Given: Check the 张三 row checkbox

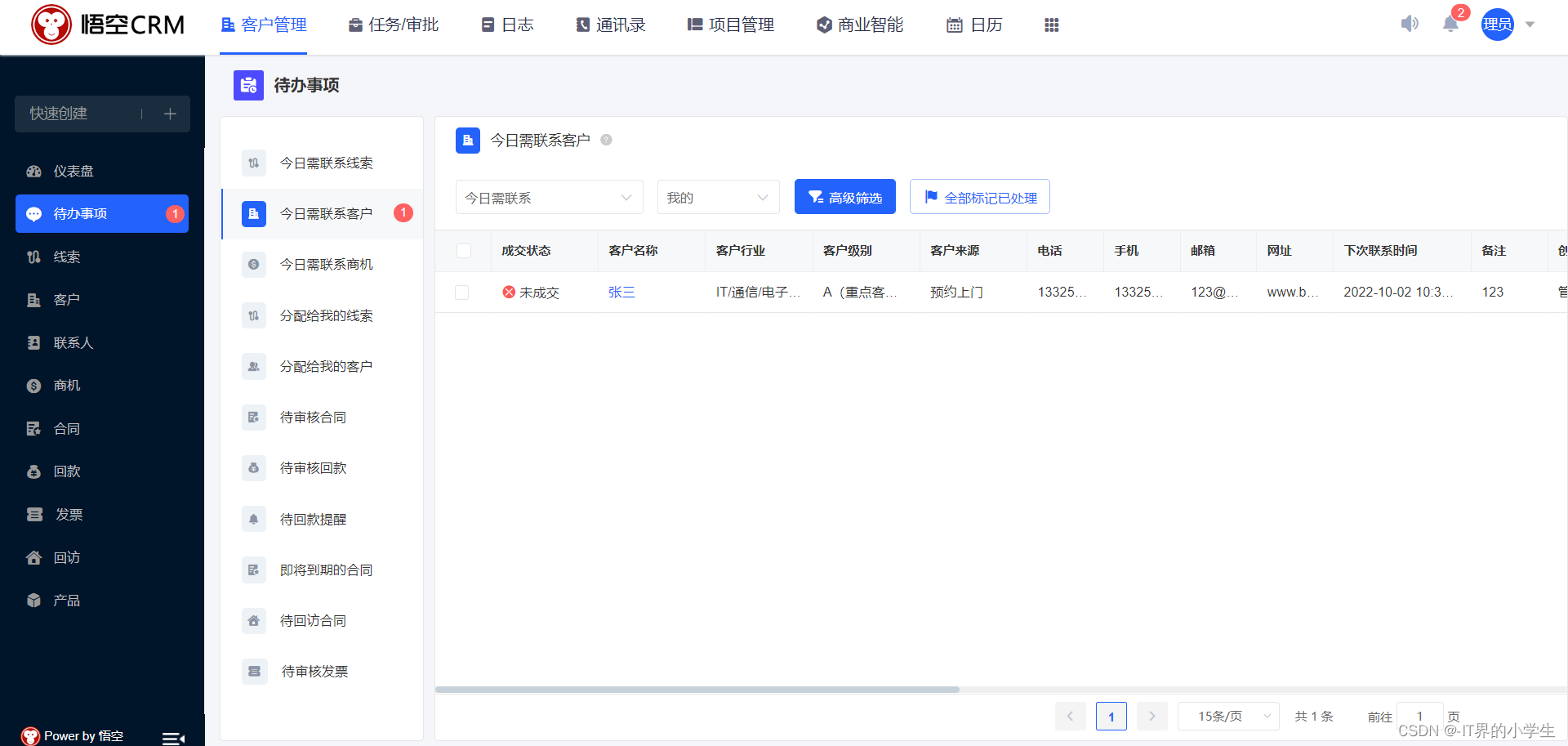Looking at the screenshot, I should [x=461, y=293].
